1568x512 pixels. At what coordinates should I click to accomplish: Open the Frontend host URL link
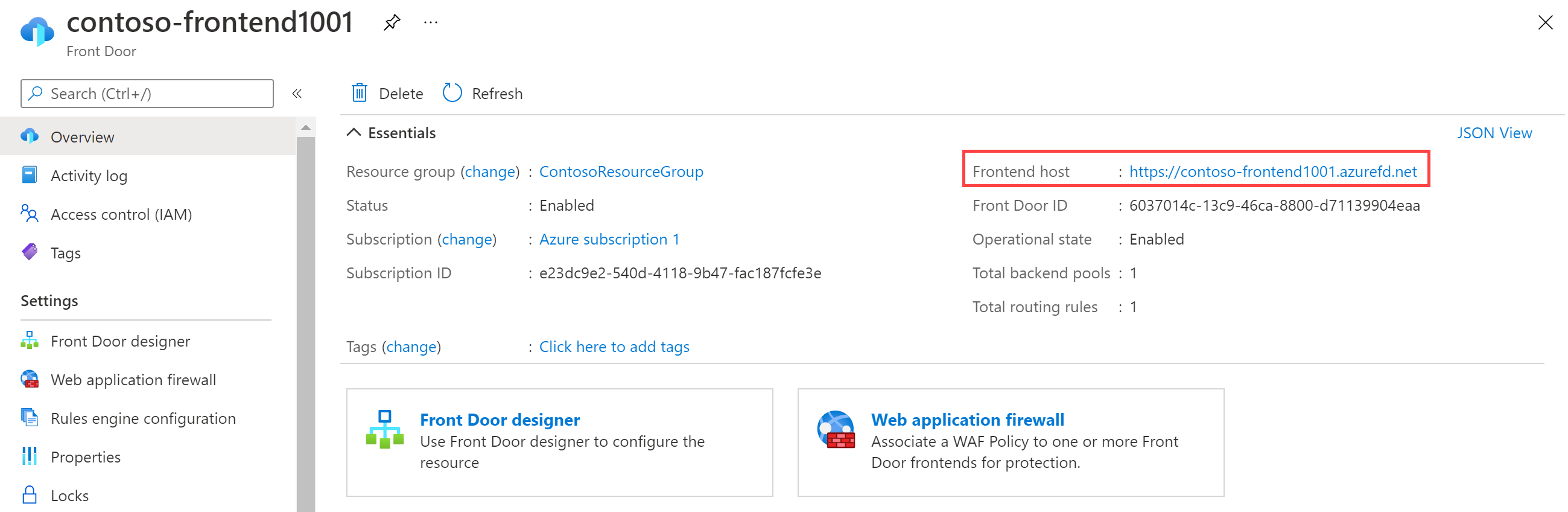1274,171
